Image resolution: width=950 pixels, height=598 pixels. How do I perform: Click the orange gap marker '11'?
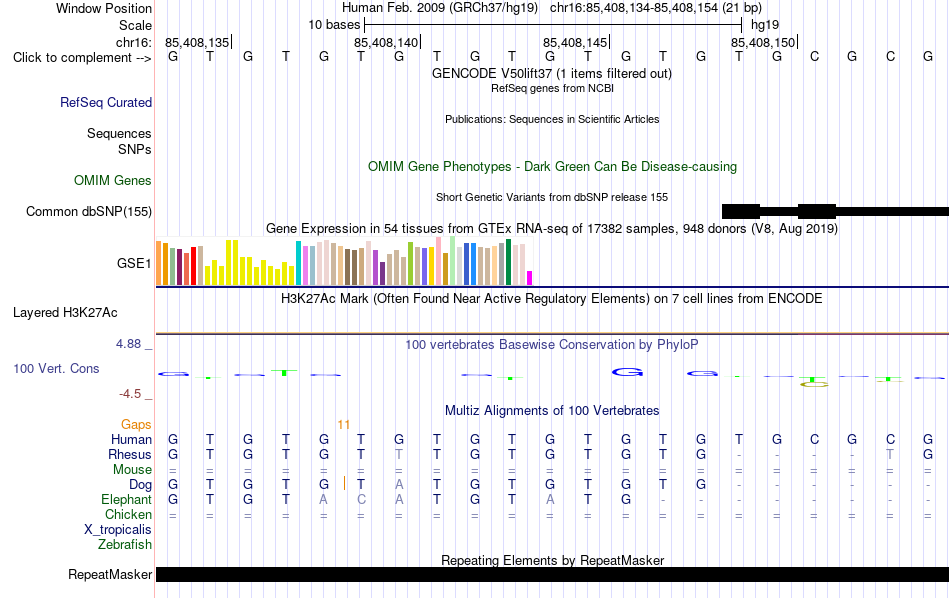[344, 425]
